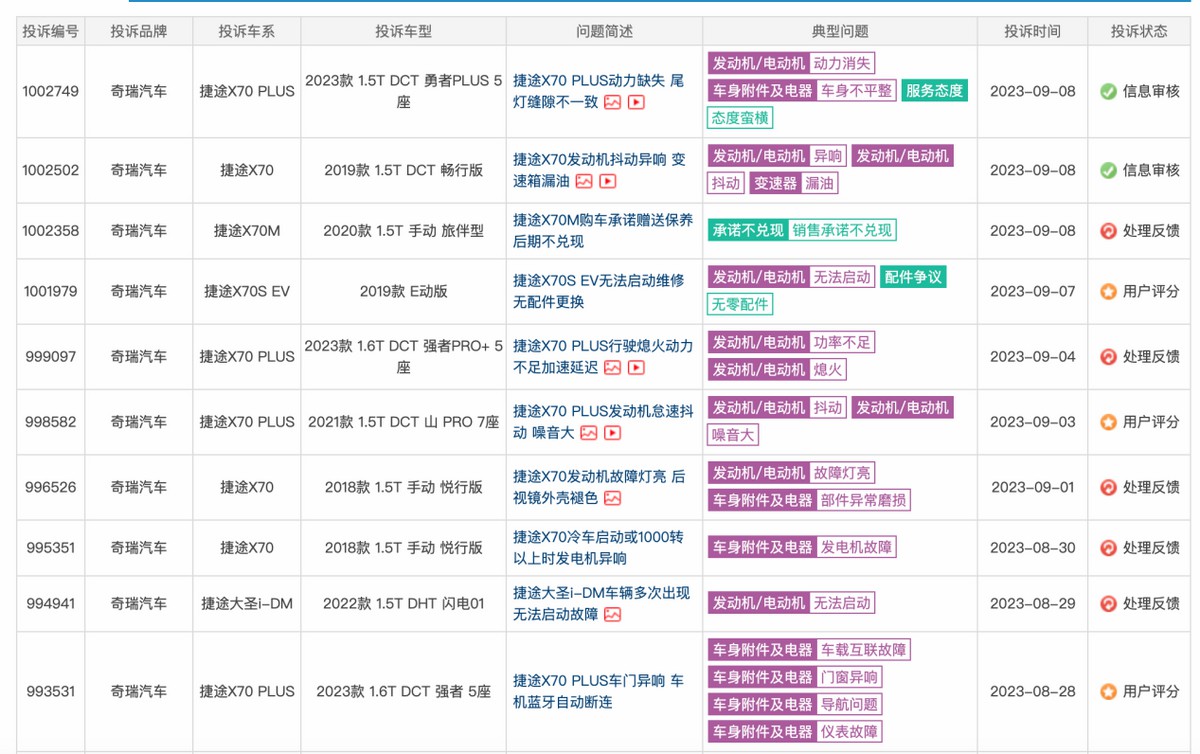The height and width of the screenshot is (754, 1200).
Task: Open the image icon for complaint 996526
Action: 612,498
